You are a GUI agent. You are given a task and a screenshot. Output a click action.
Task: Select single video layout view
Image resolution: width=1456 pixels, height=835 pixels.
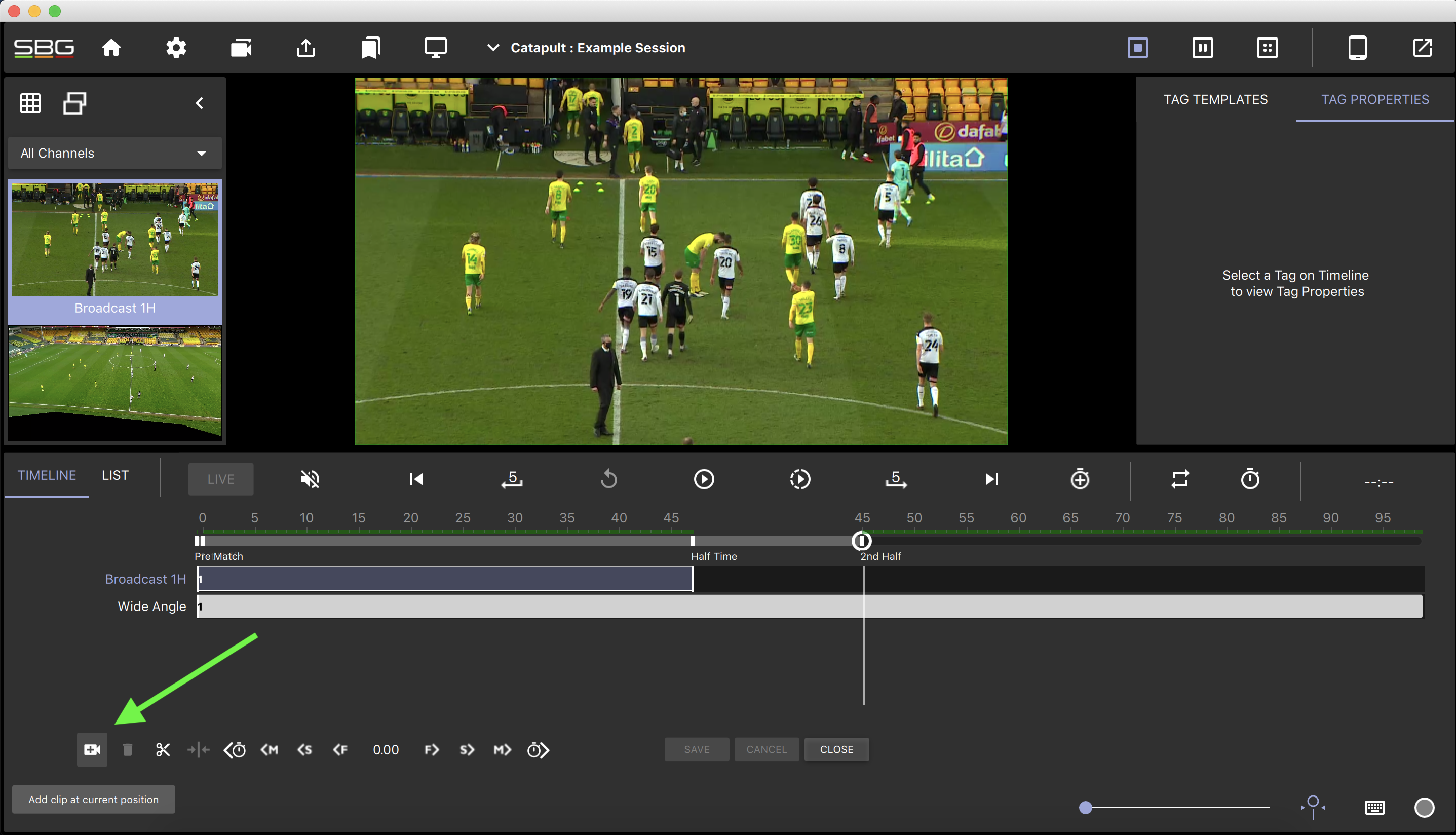[1137, 48]
